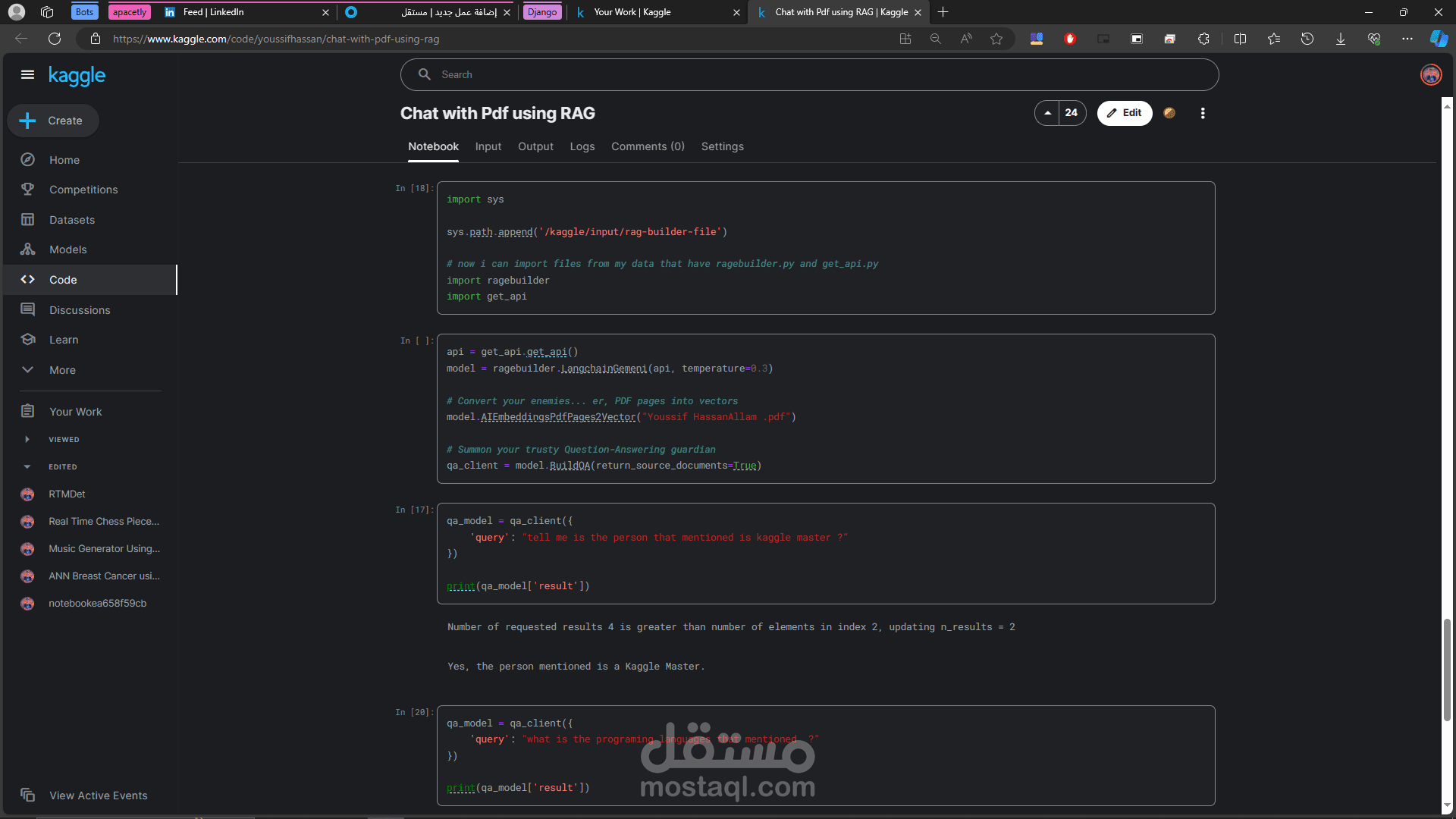Switch to Your Work | Kaggle browser tab
This screenshot has width=1456, height=819.
657,12
